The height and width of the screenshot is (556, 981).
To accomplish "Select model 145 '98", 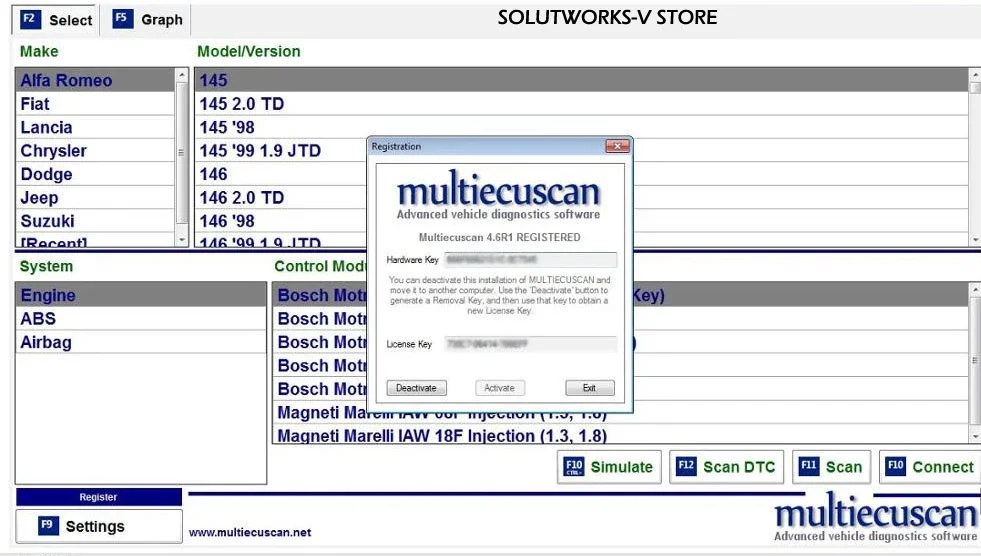I will [x=582, y=127].
